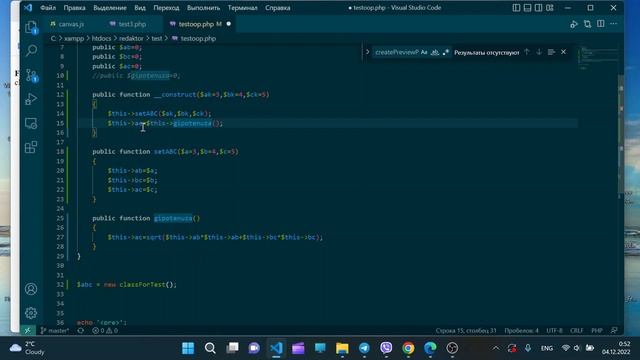This screenshot has height=360, width=640.
Task: Toggle the bottom panel layout button
Action: tap(527, 8)
